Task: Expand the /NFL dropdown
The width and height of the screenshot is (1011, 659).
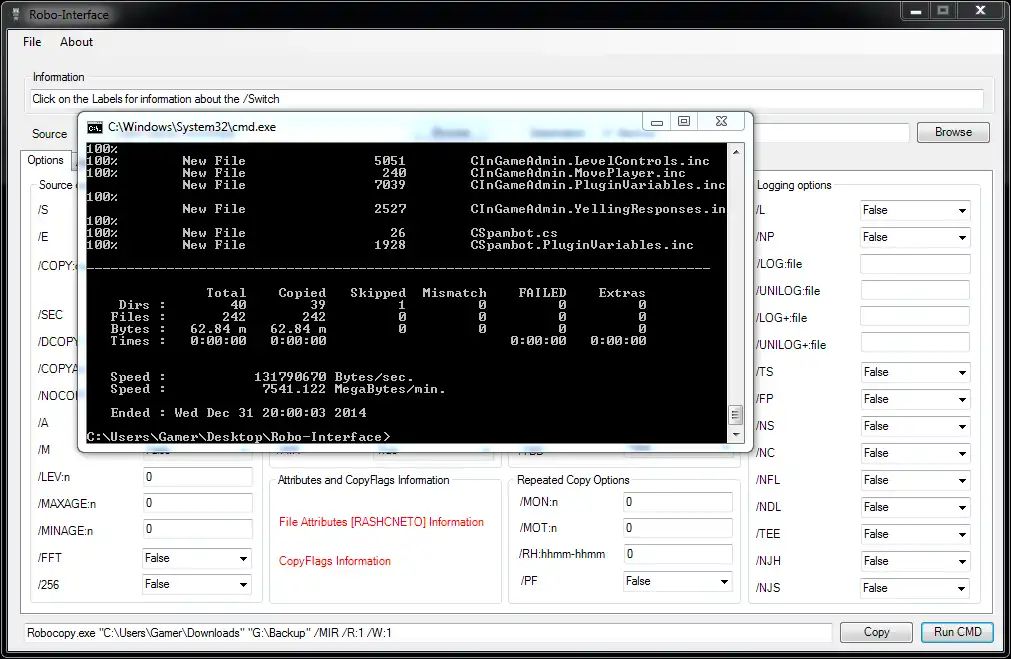Action: [x=915, y=480]
